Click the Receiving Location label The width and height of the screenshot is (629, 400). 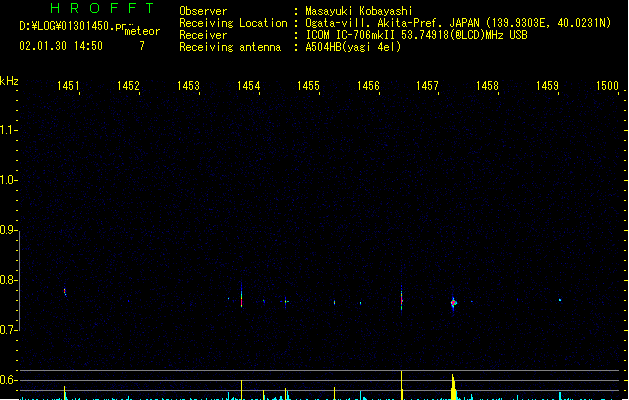tap(233, 23)
